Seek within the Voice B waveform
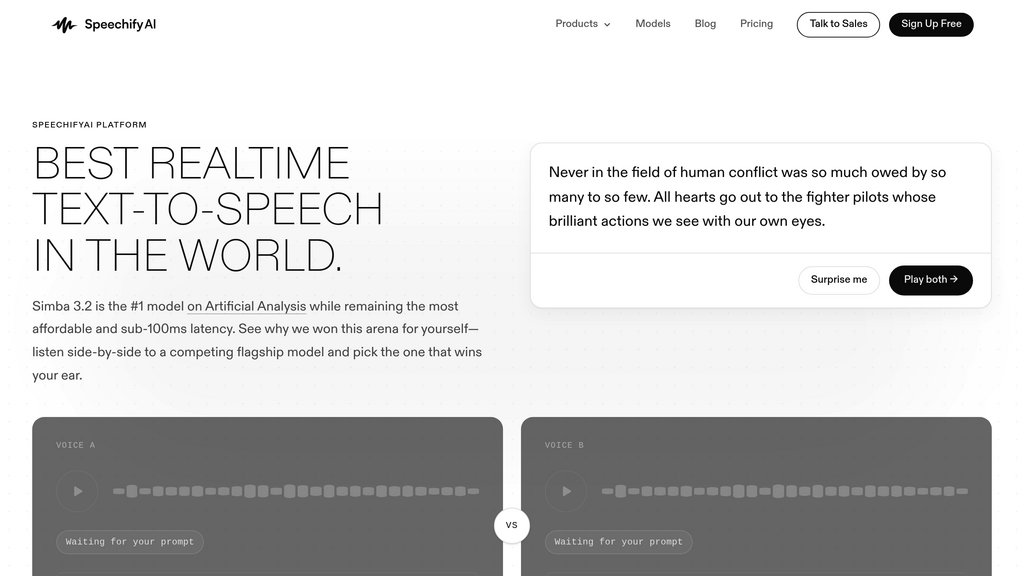This screenshot has height=576, width=1024. click(784, 491)
